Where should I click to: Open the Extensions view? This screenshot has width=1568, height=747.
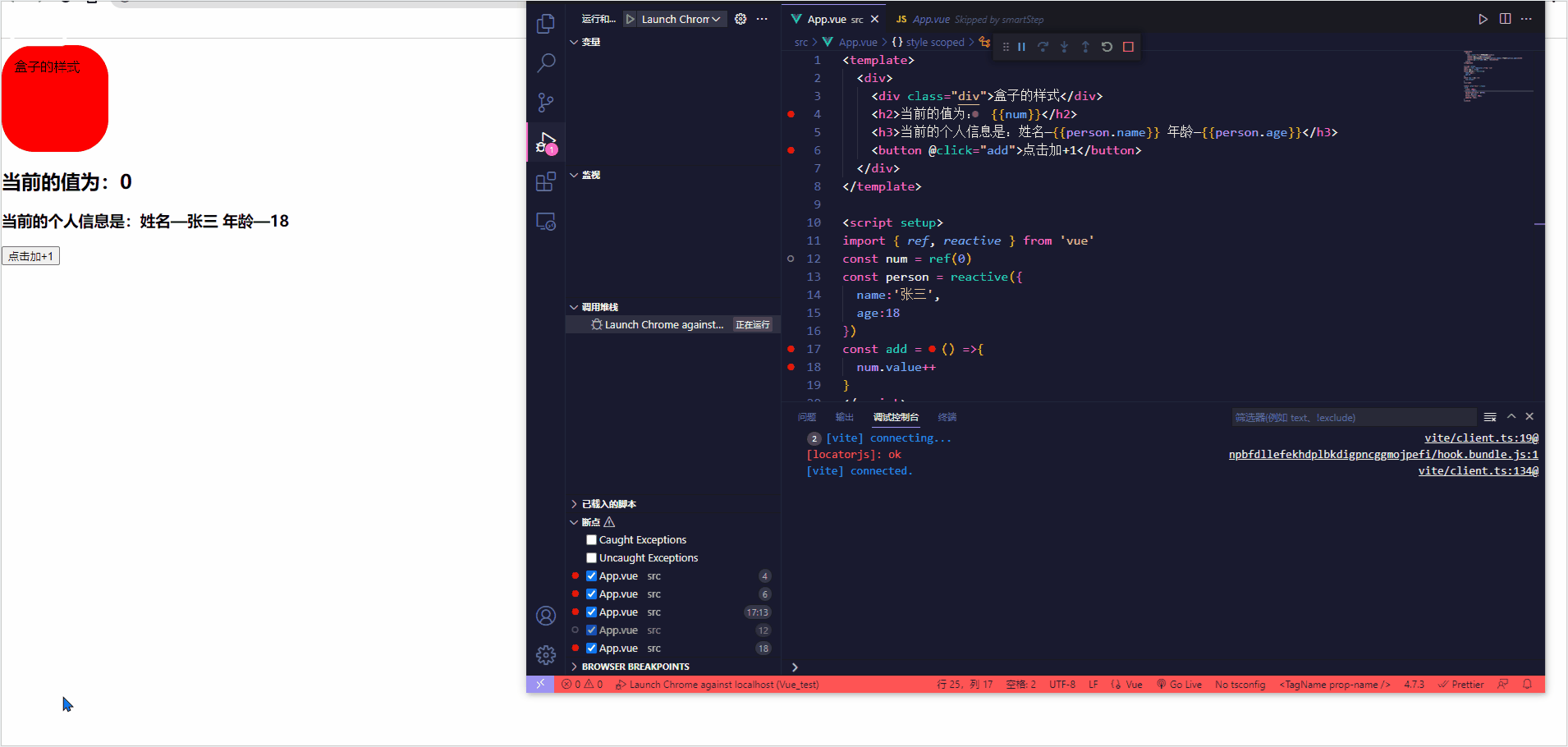click(x=546, y=181)
